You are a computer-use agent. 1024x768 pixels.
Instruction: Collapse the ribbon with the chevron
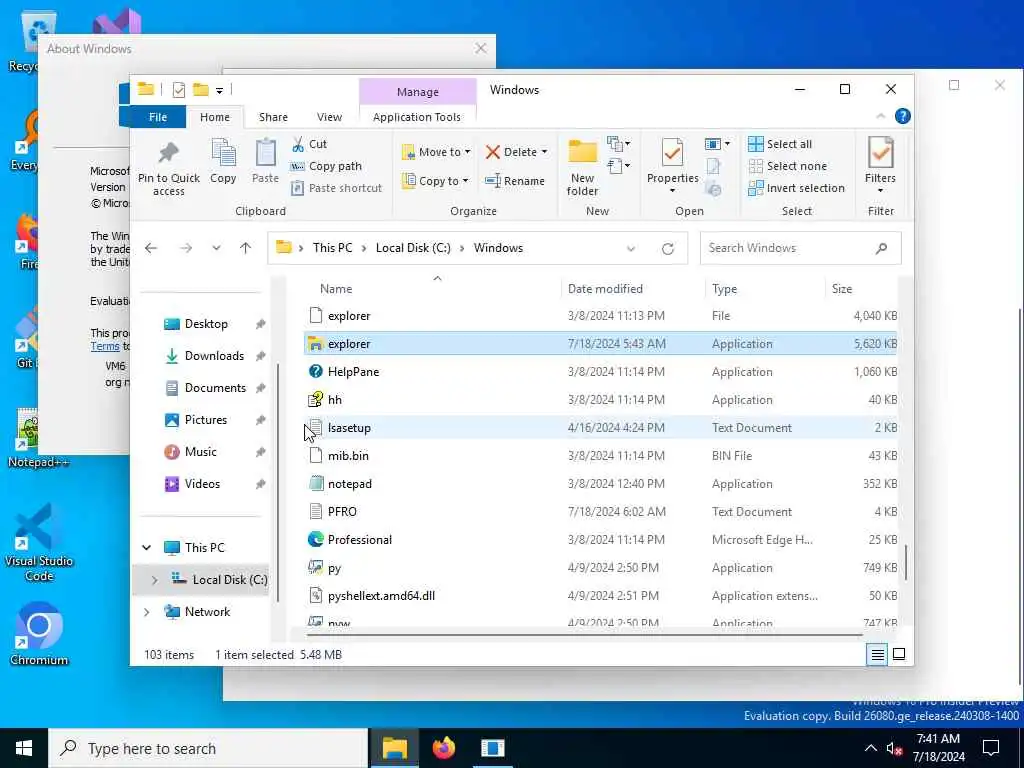coord(880,116)
